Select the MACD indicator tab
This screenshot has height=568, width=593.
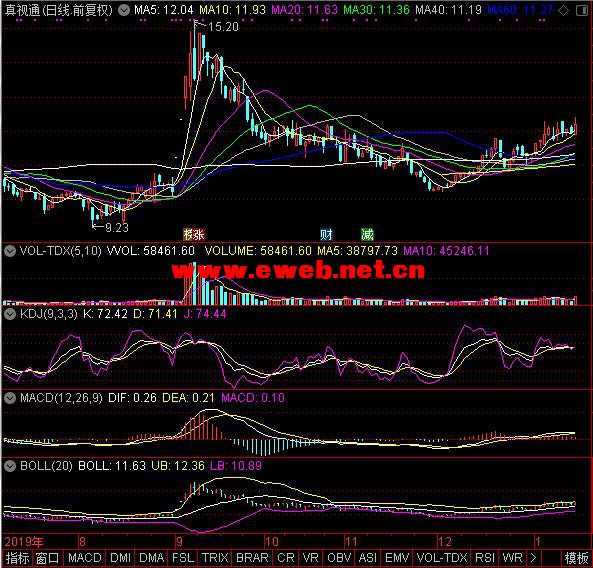85,558
